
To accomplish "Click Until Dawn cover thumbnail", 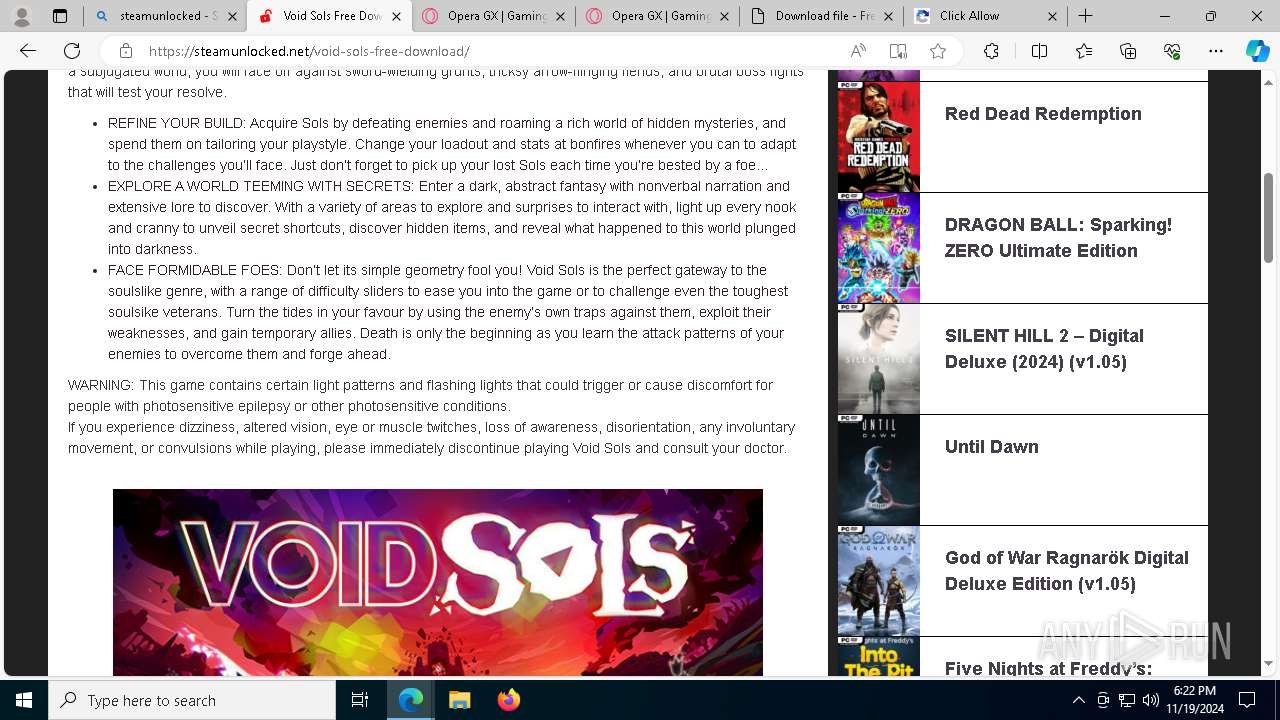I will click(x=878, y=470).
